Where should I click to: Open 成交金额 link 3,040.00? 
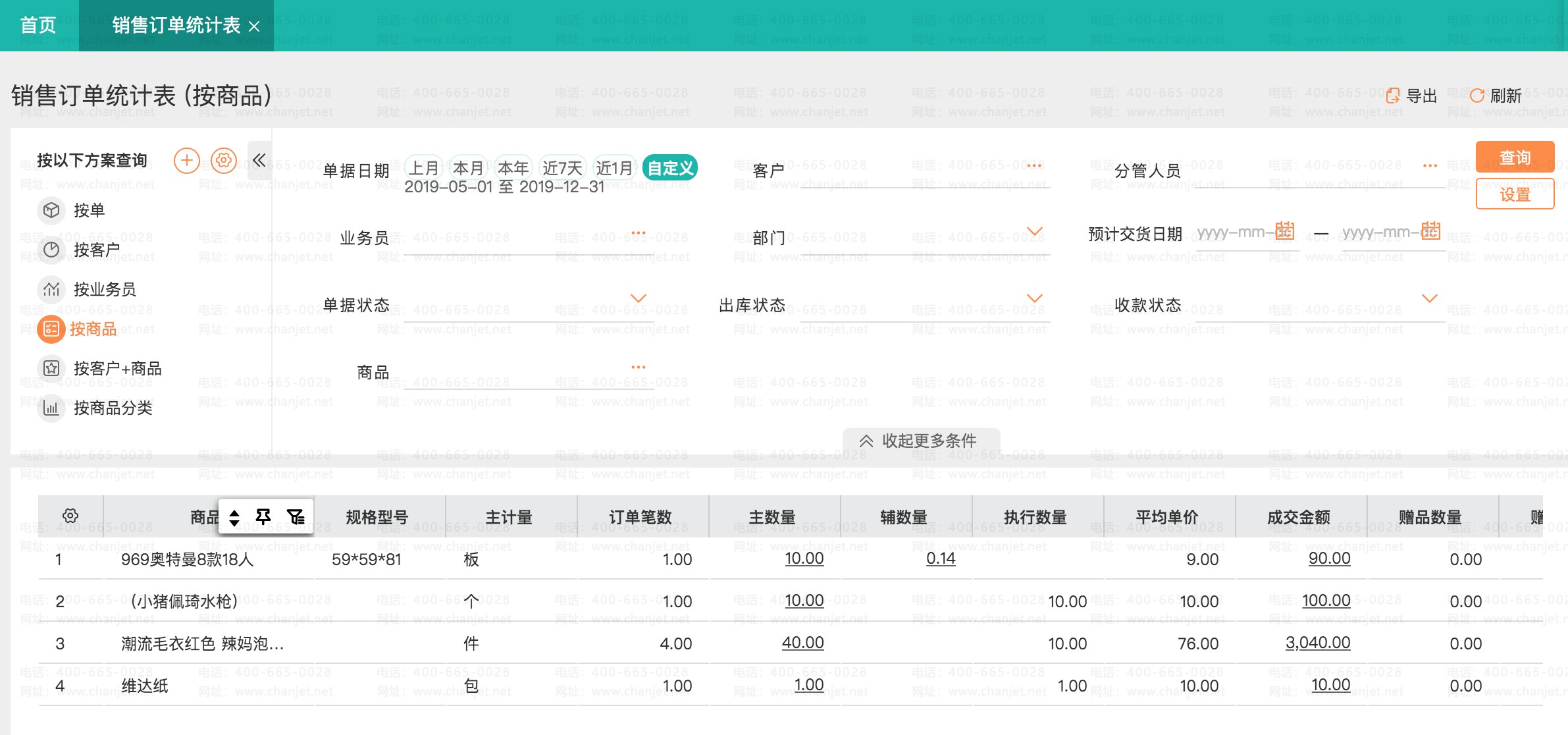(1318, 643)
